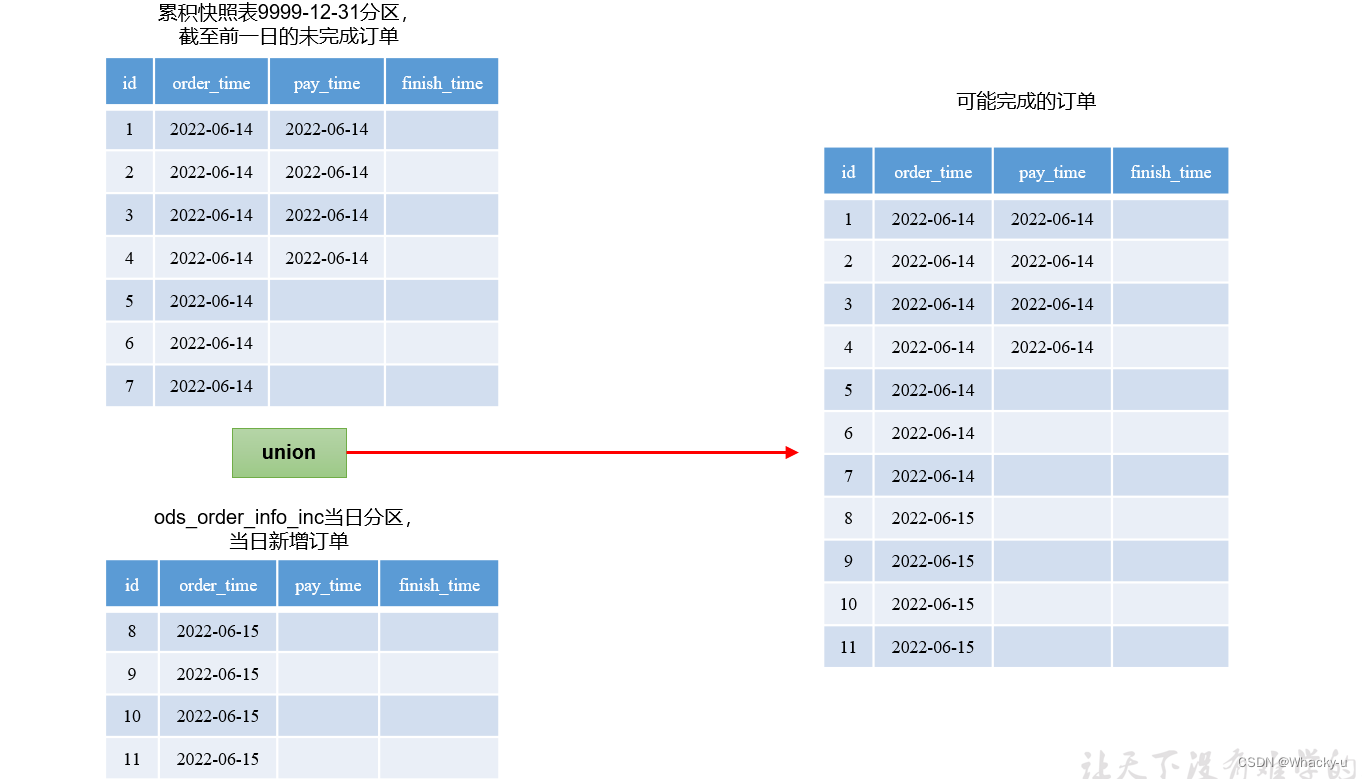Select row 5 order_time in 累积快照表 table
The width and height of the screenshot is (1362, 779).
pos(211,301)
